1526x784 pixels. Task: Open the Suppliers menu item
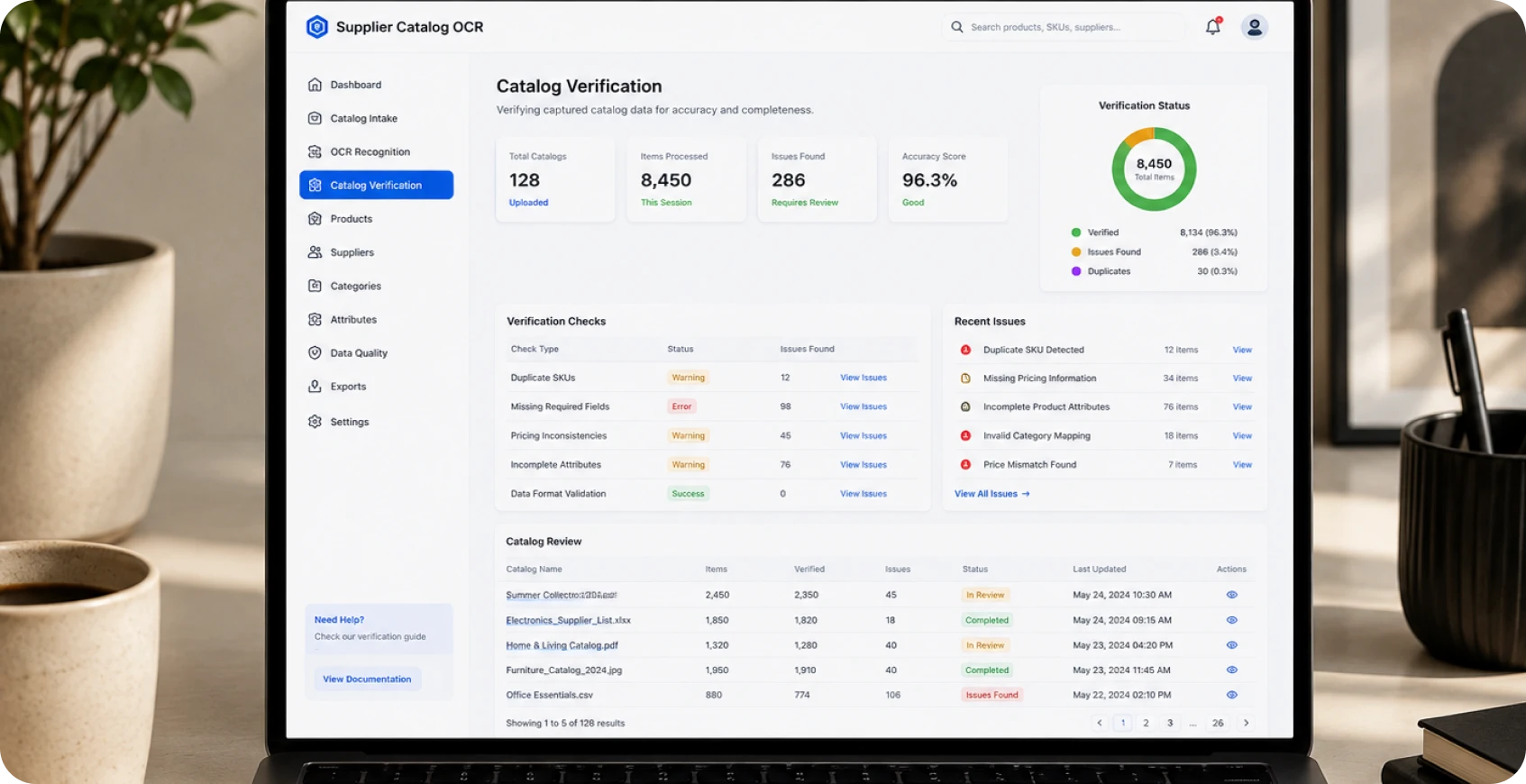(376, 252)
